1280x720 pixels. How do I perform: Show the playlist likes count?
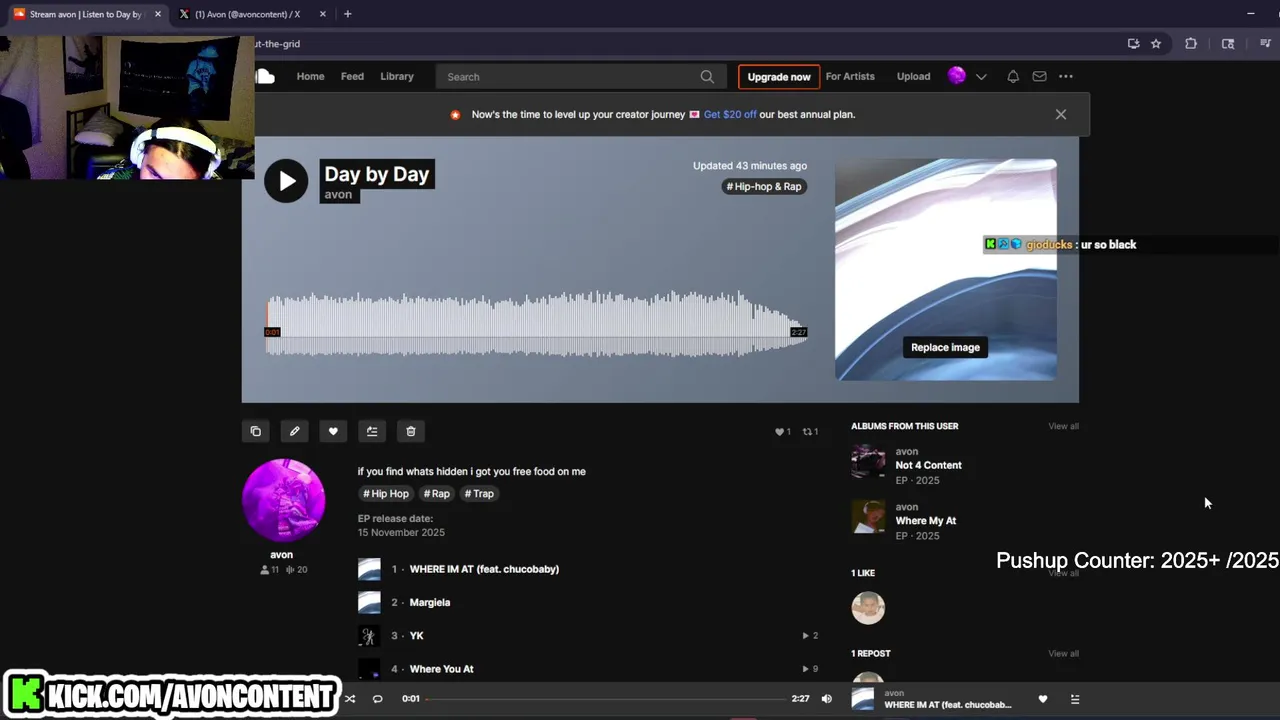pyautogui.click(x=783, y=432)
